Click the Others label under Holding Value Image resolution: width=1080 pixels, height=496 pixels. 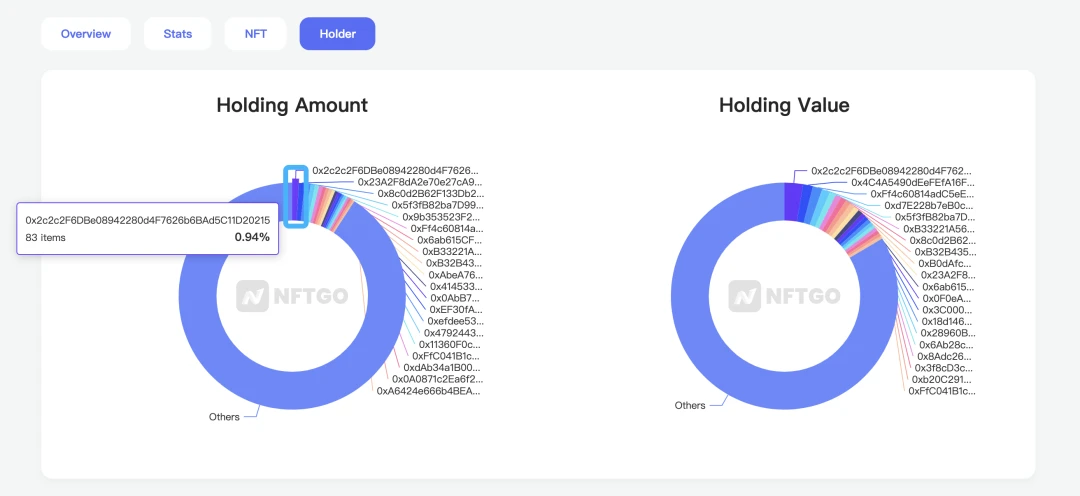point(690,405)
